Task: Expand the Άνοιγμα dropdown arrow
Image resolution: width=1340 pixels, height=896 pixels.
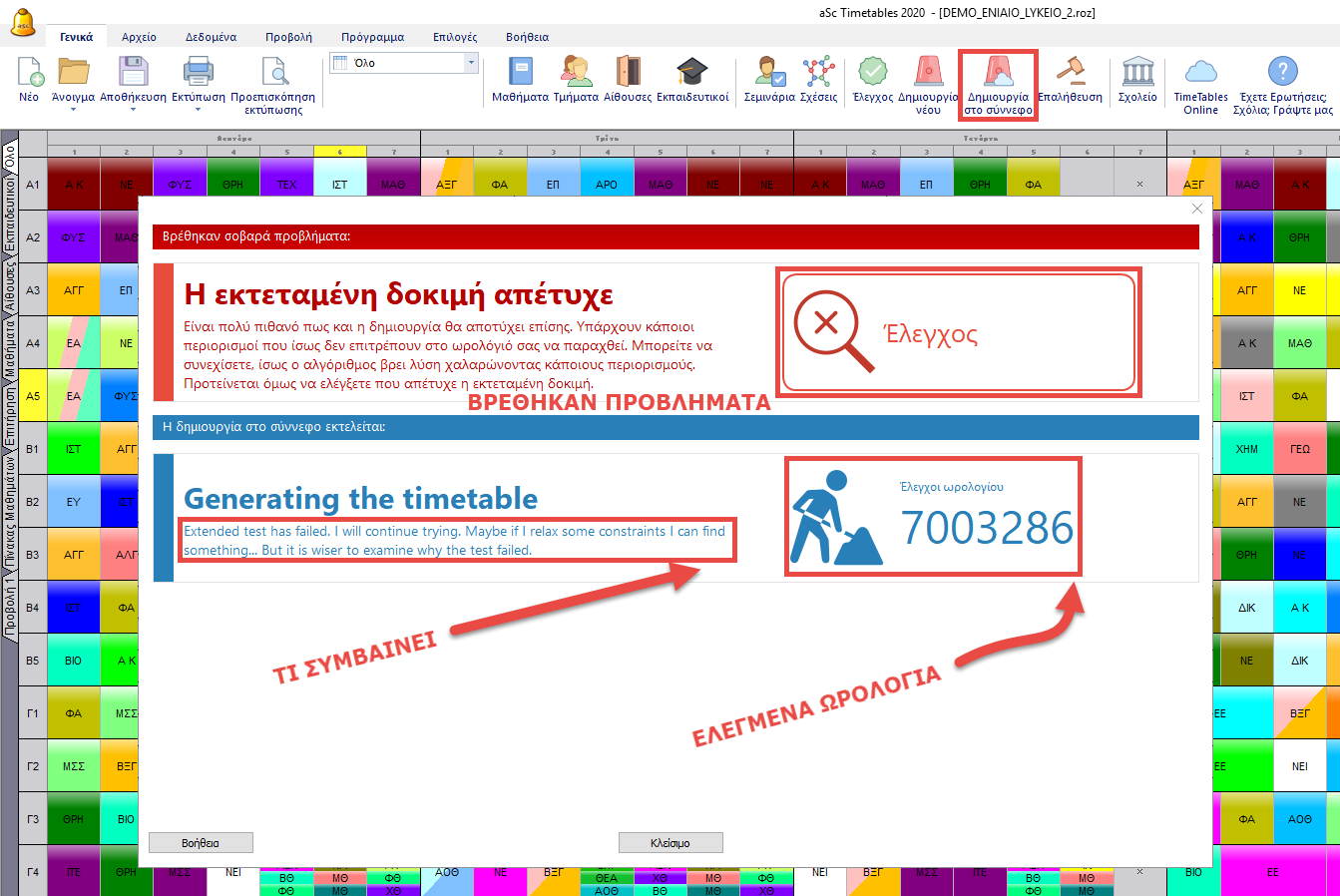Action: (73, 110)
